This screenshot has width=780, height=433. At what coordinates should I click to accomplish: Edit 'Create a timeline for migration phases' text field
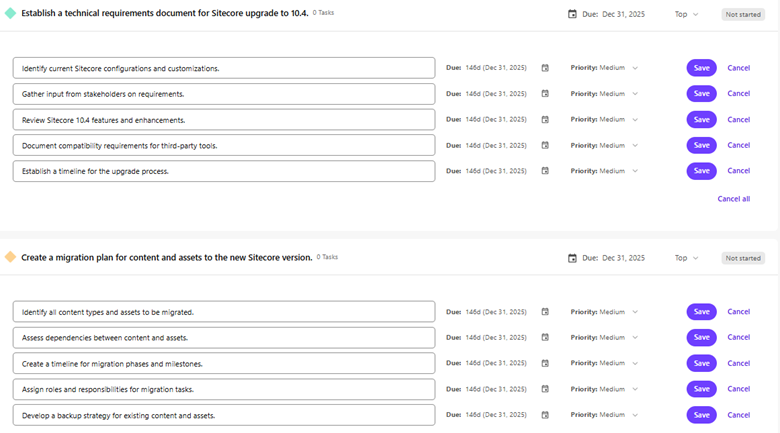coord(224,363)
